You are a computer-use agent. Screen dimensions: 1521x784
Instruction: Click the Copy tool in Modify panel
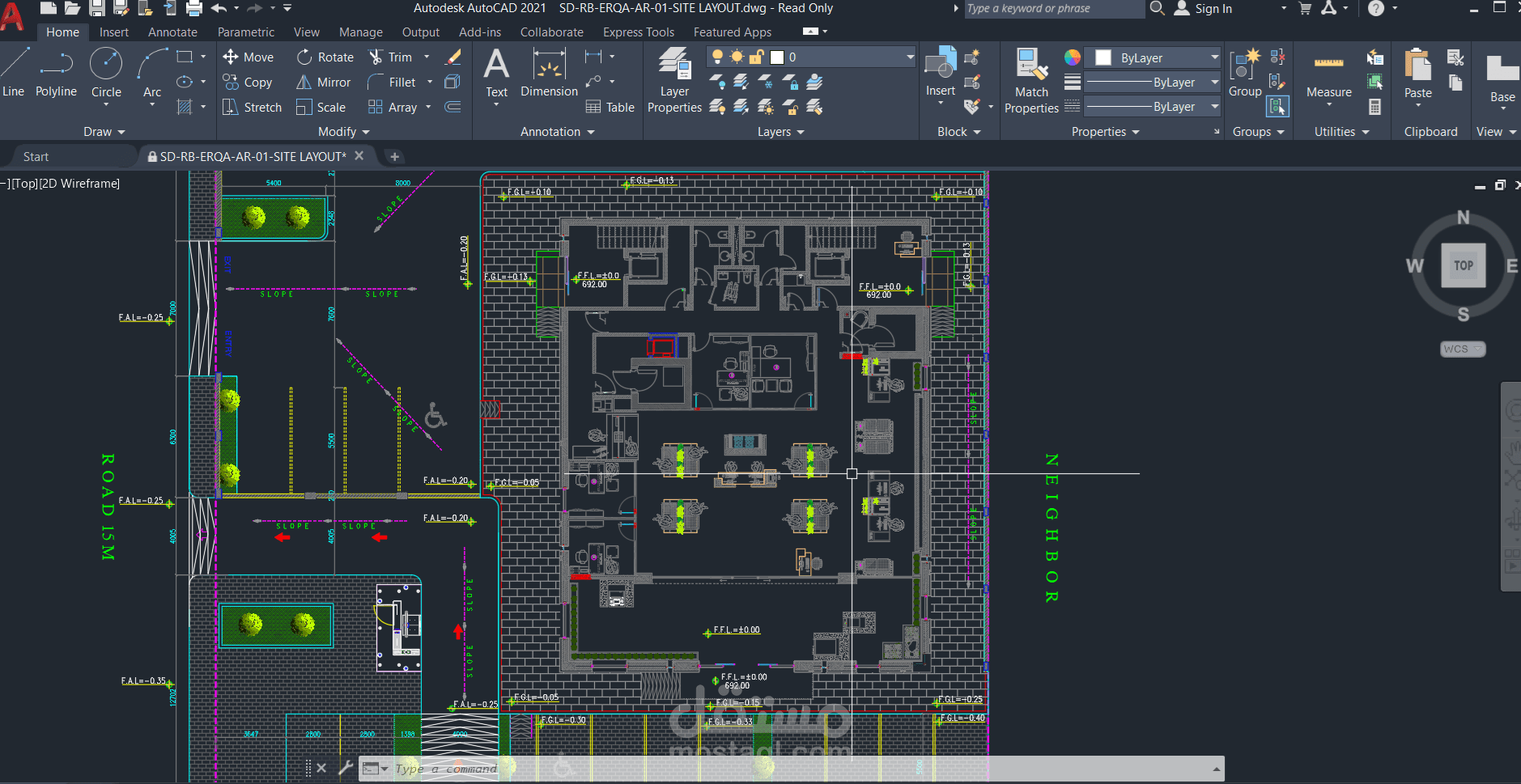pos(248,82)
